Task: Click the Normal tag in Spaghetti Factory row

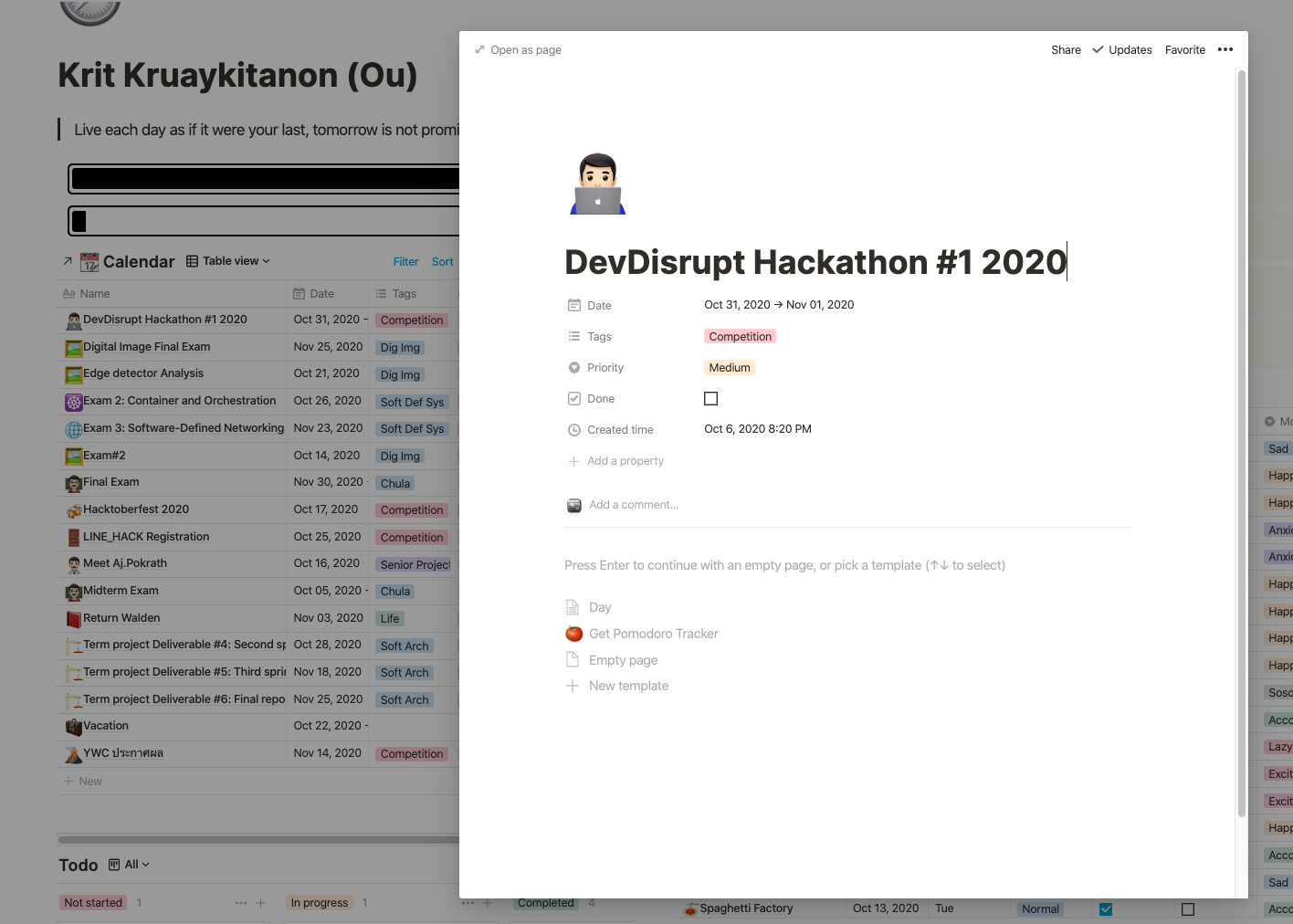Action: [x=1040, y=909]
